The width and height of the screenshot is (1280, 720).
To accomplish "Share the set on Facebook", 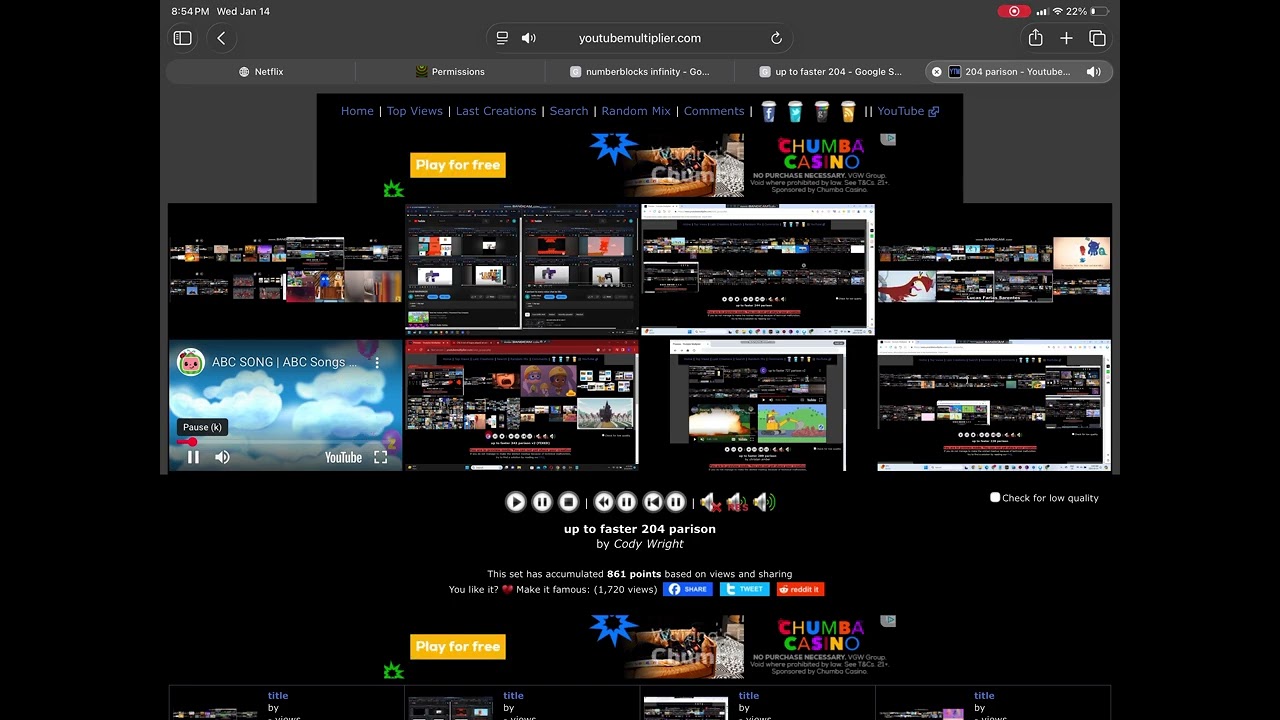I will coord(688,589).
